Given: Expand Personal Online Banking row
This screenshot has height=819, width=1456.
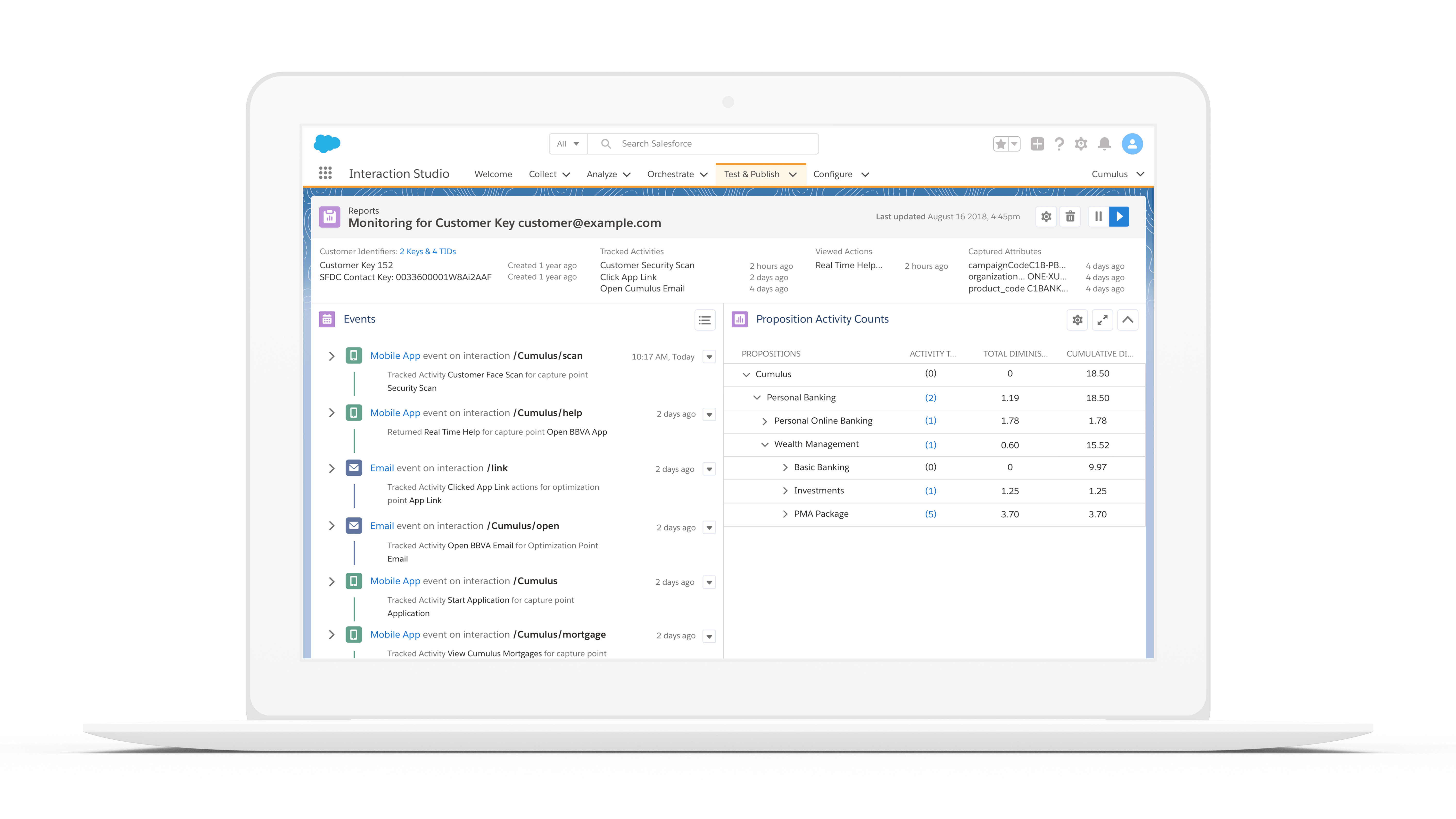Looking at the screenshot, I should pyautogui.click(x=764, y=422).
